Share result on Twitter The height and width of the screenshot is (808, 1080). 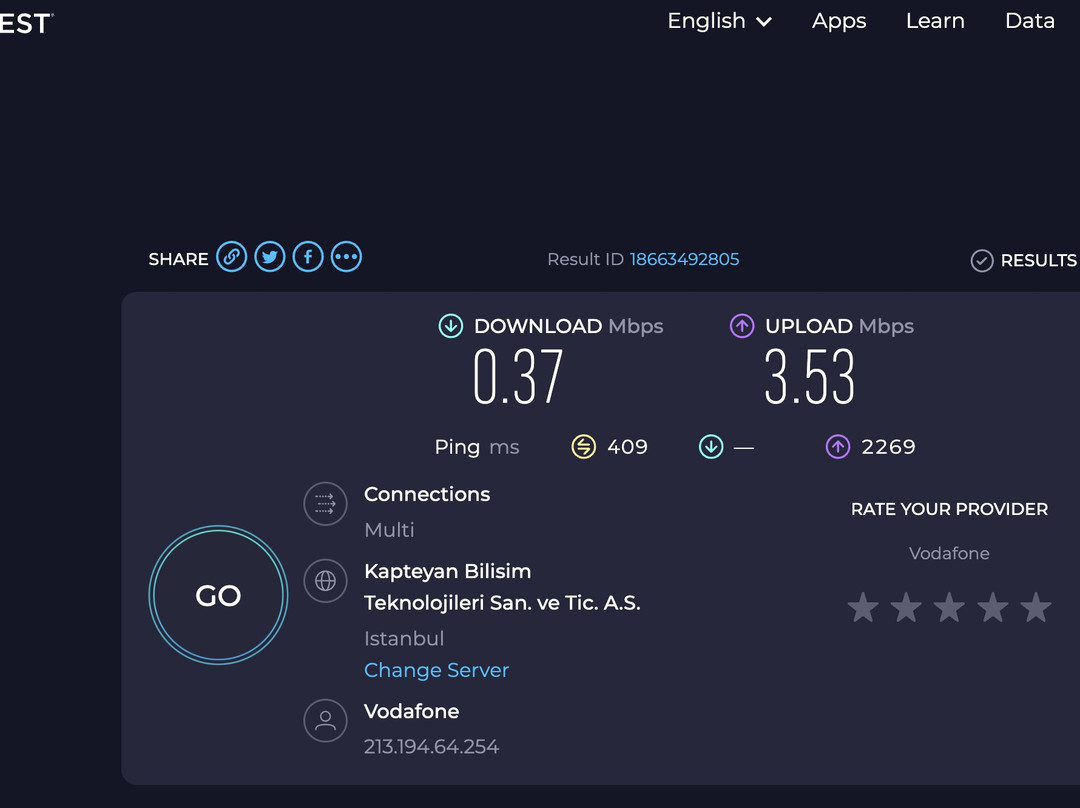(x=269, y=257)
